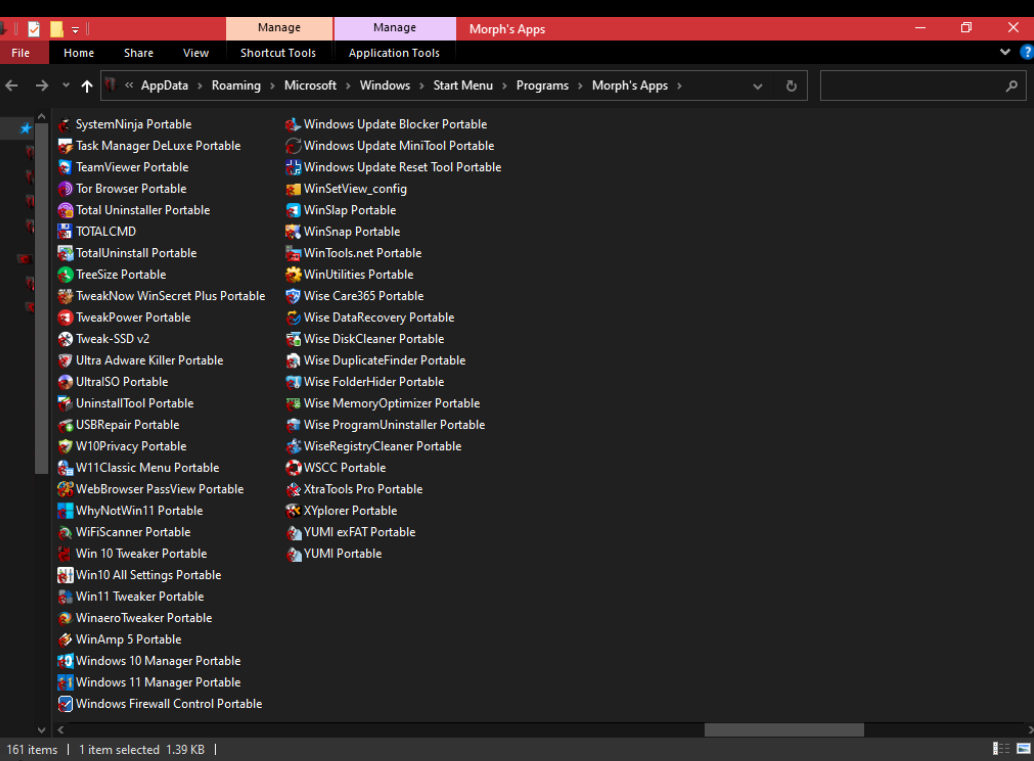This screenshot has width=1034, height=761.
Task: Refresh the current folder view
Action: coord(791,86)
